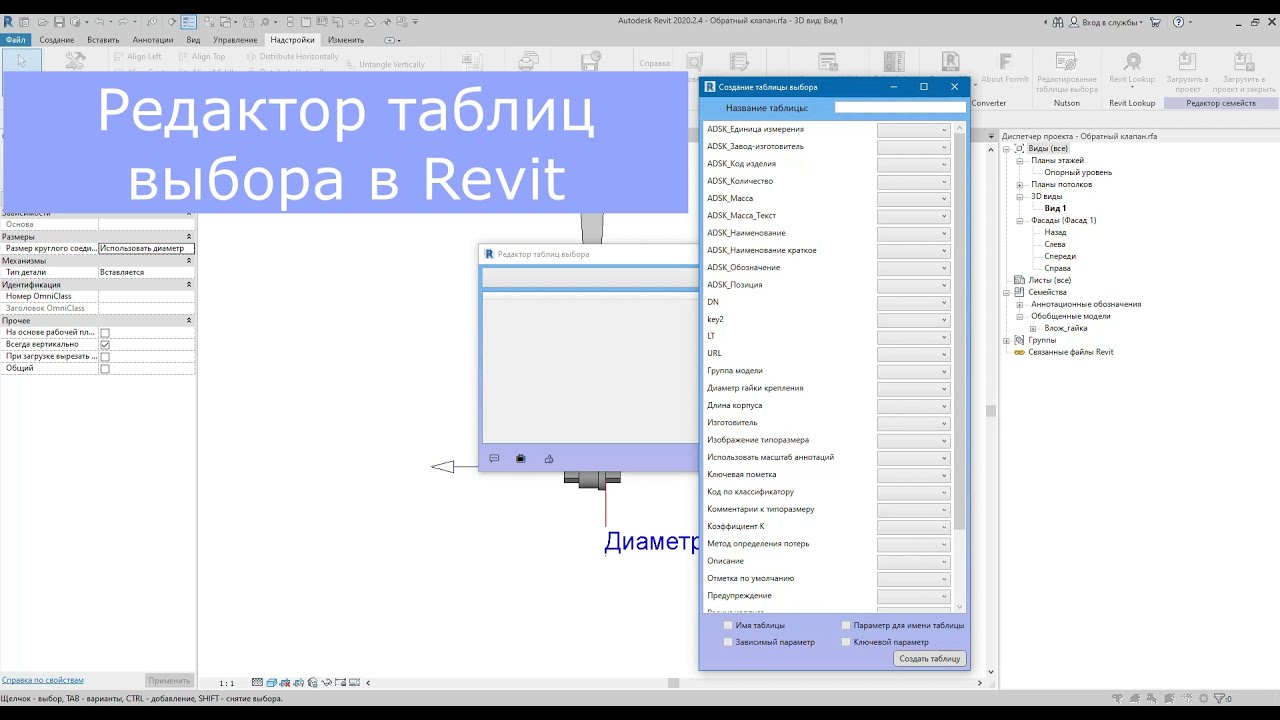Click the view scale 1 : 1 control
The height and width of the screenshot is (720, 1280).
point(227,683)
